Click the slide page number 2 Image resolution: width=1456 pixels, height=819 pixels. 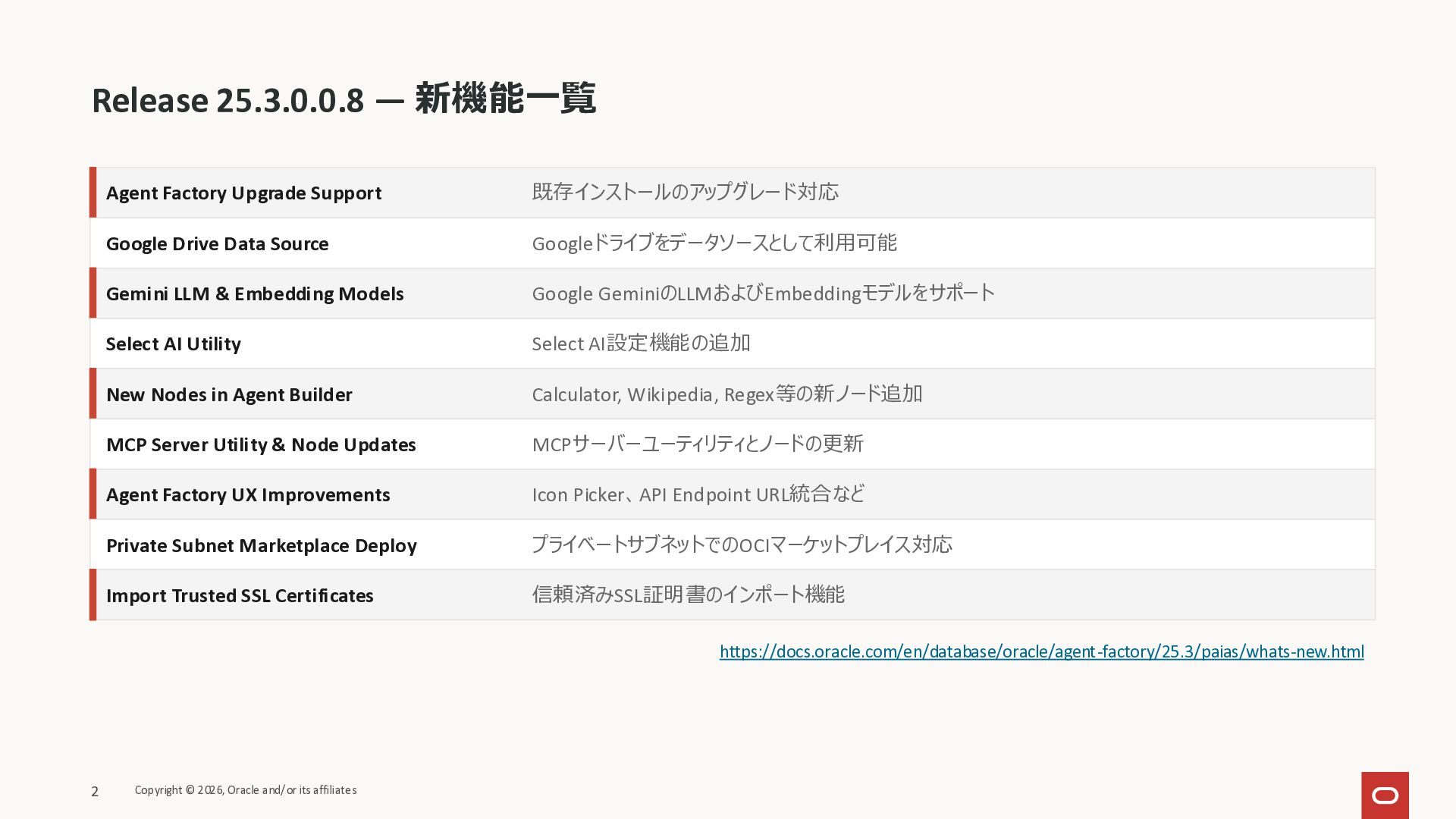(95, 791)
